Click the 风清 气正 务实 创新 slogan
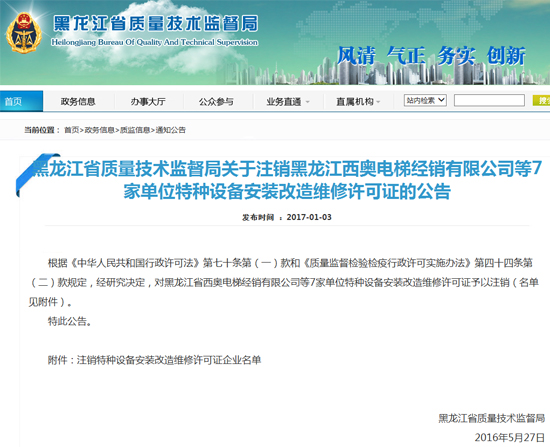 431,56
